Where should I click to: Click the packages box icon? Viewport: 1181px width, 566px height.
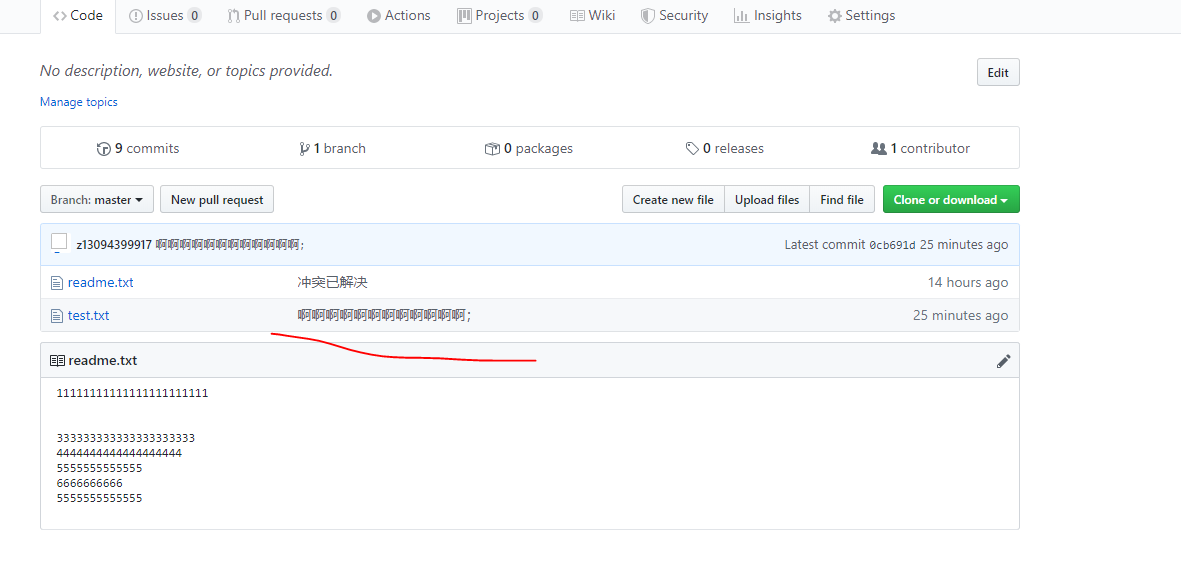coord(492,148)
